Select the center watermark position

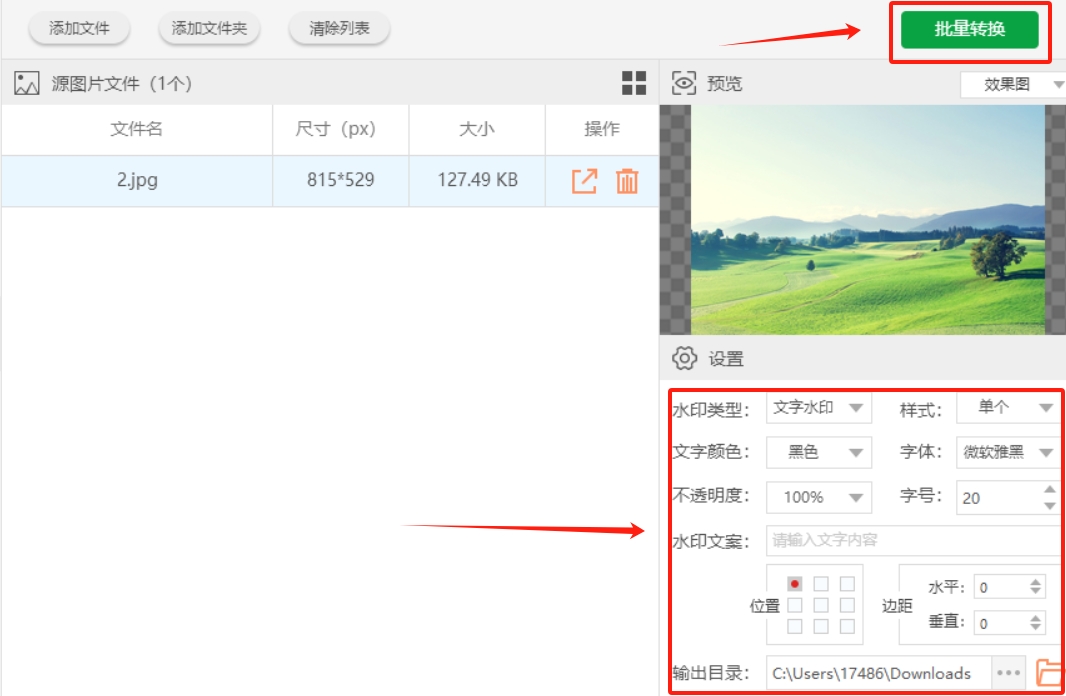coord(821,605)
